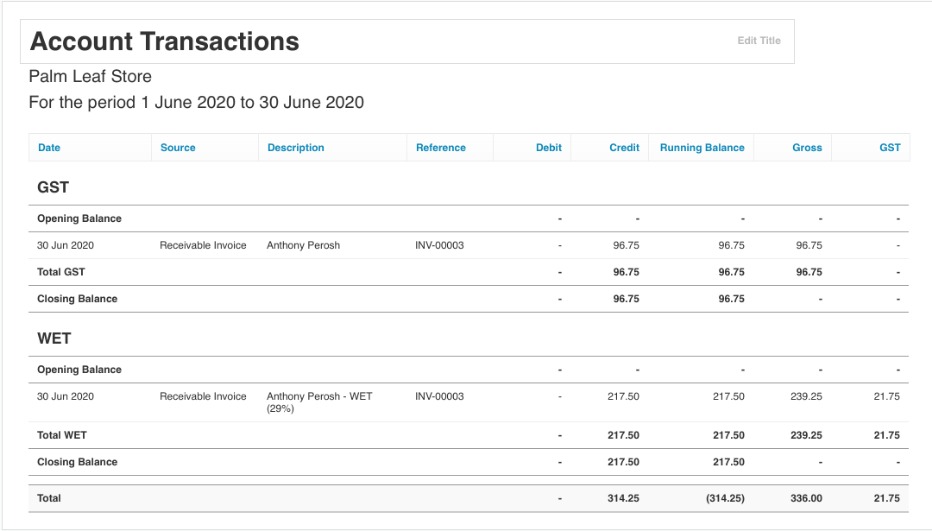The height and width of the screenshot is (531, 932).
Task: Sort by the Date column header
Action: click(49, 148)
